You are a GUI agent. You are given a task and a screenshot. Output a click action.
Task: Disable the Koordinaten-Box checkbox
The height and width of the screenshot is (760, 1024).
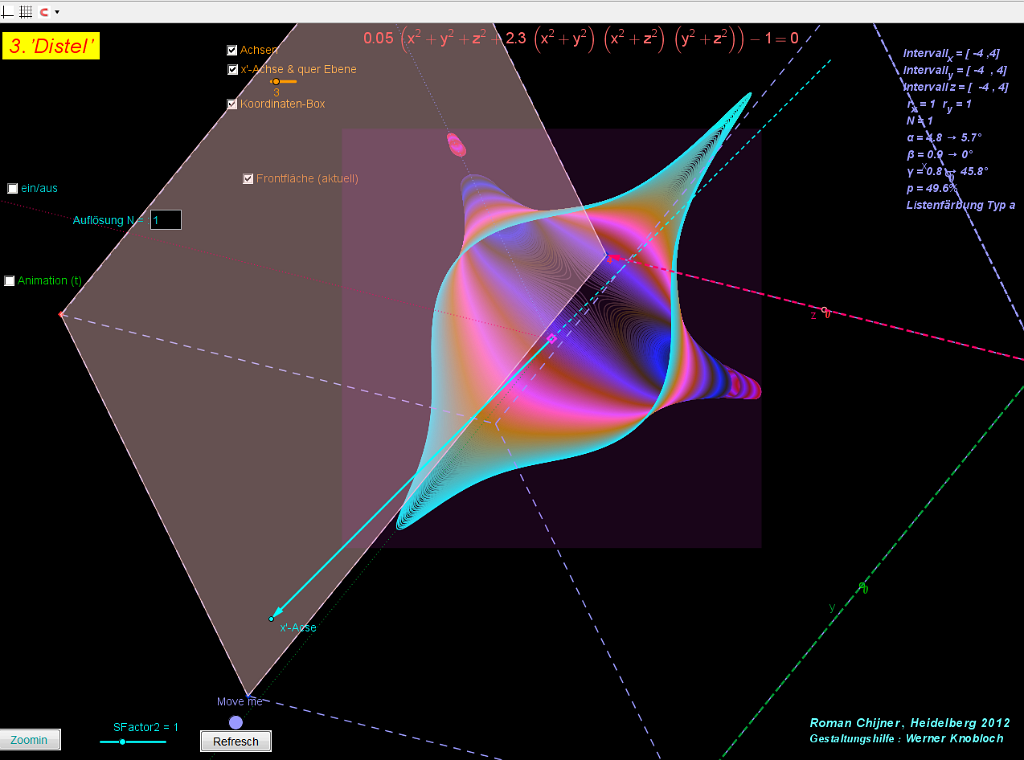pyautogui.click(x=233, y=104)
